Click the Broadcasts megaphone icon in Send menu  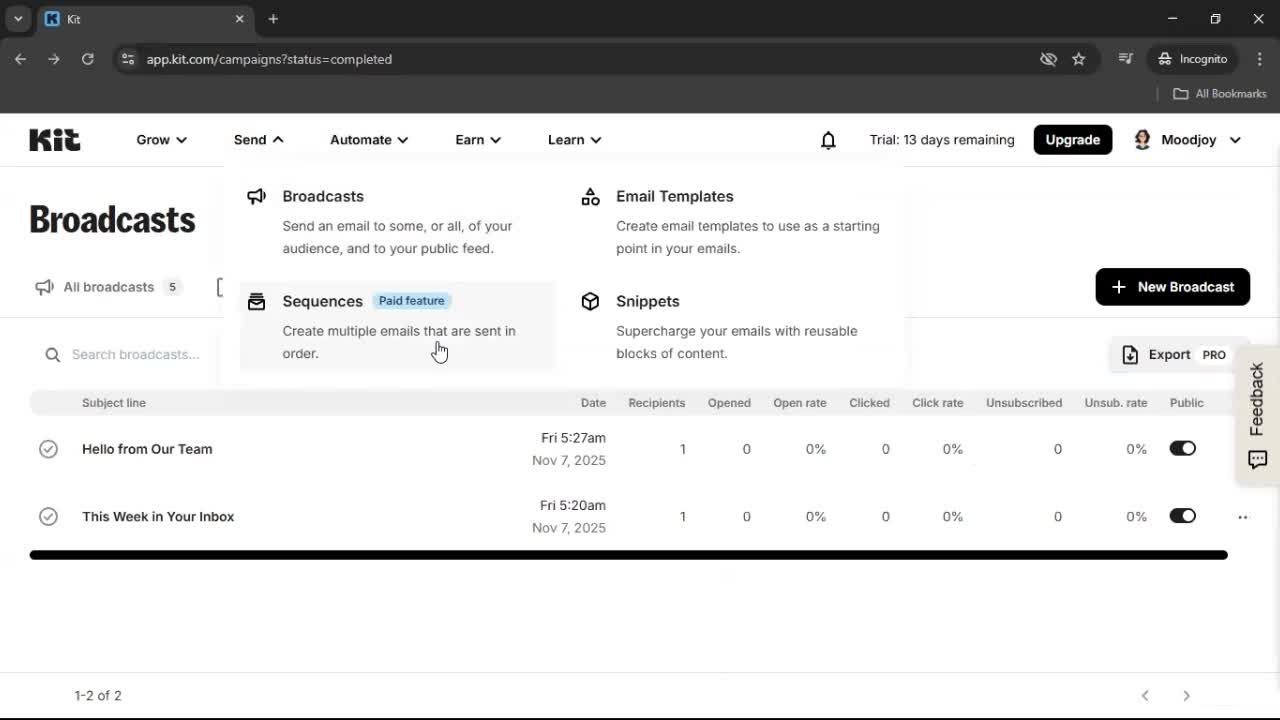(x=257, y=196)
